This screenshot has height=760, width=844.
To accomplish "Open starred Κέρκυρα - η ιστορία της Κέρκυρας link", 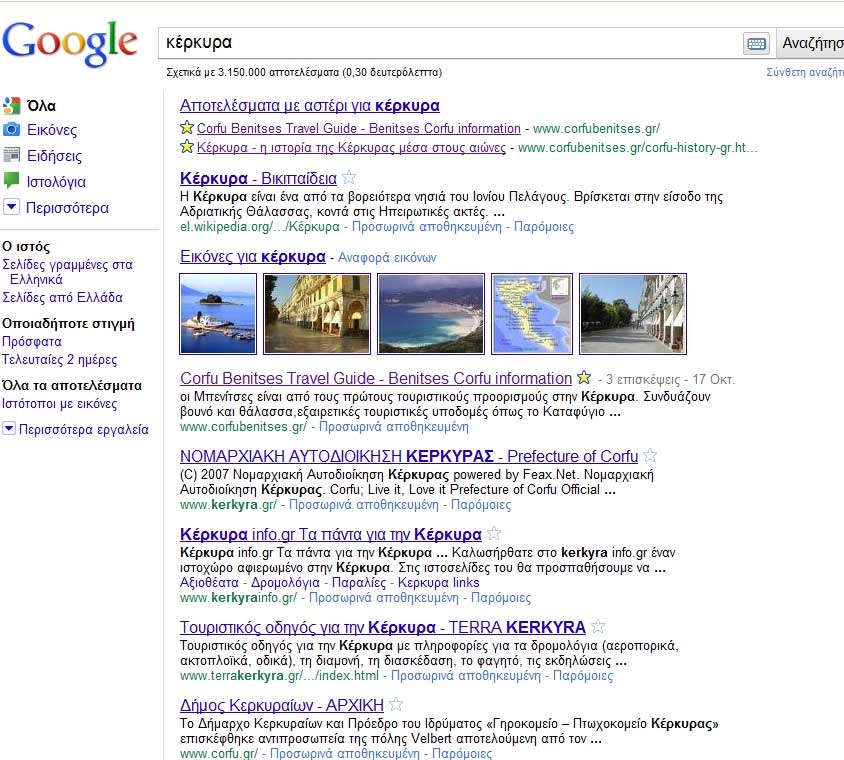I will point(351,147).
